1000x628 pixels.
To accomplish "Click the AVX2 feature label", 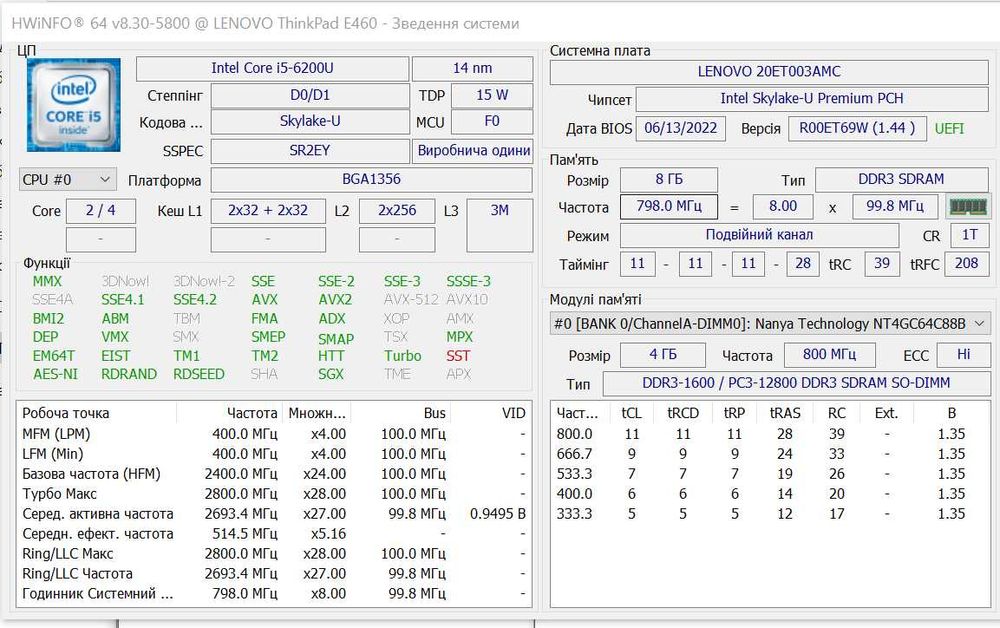I will [335, 300].
